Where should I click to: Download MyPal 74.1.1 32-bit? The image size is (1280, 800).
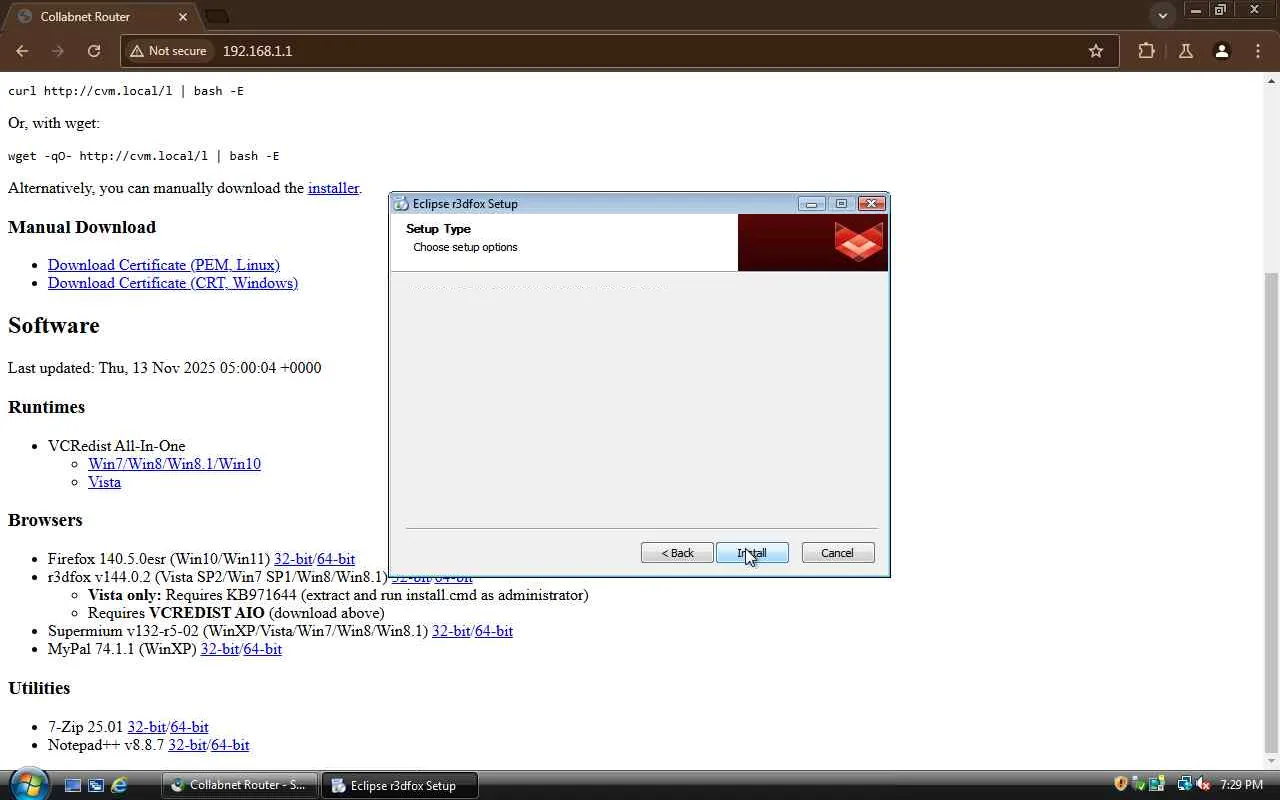[x=220, y=649]
